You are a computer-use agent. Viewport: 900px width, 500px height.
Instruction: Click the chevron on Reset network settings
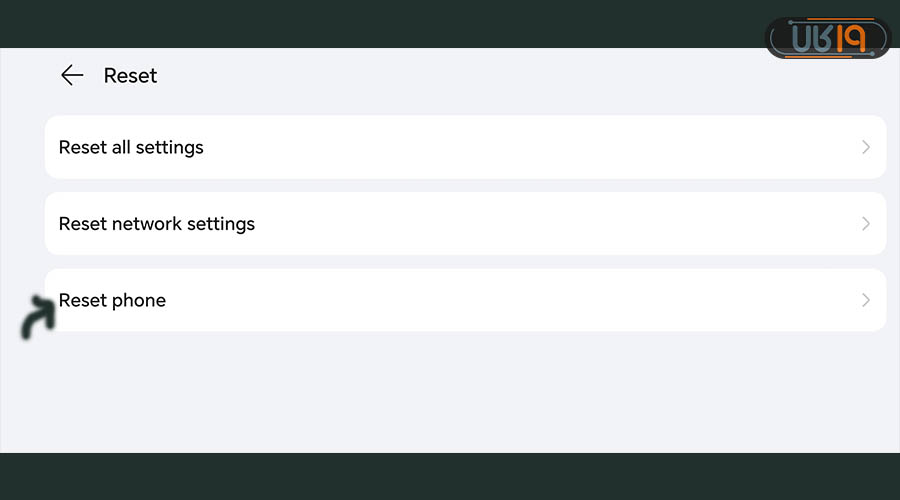tap(865, 224)
